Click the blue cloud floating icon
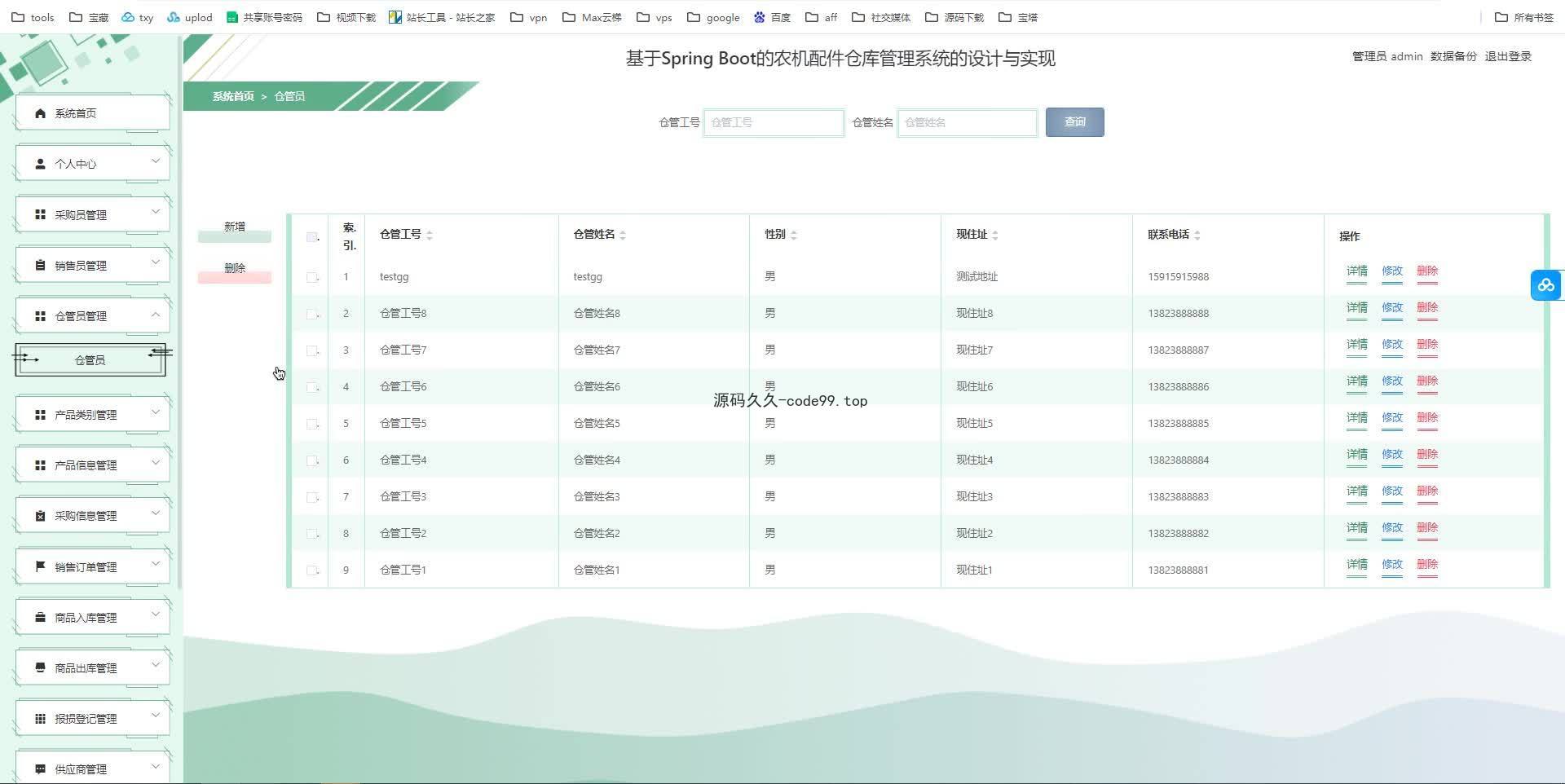 tap(1545, 285)
